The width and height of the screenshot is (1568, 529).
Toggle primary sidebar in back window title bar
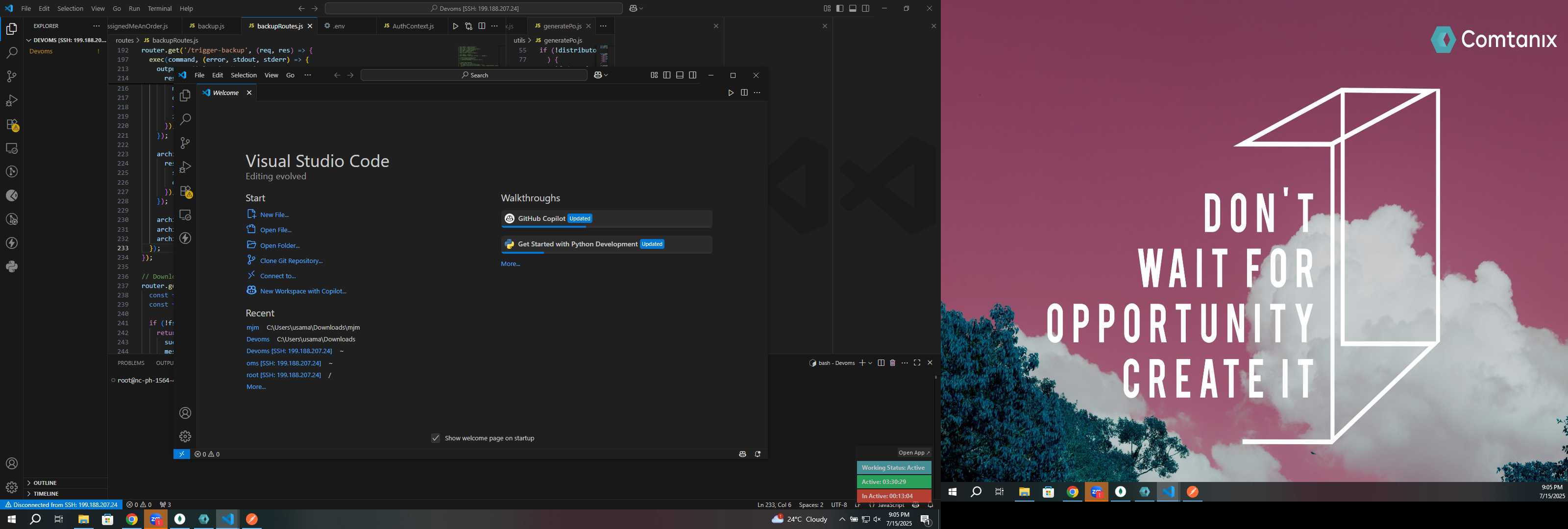(840, 8)
